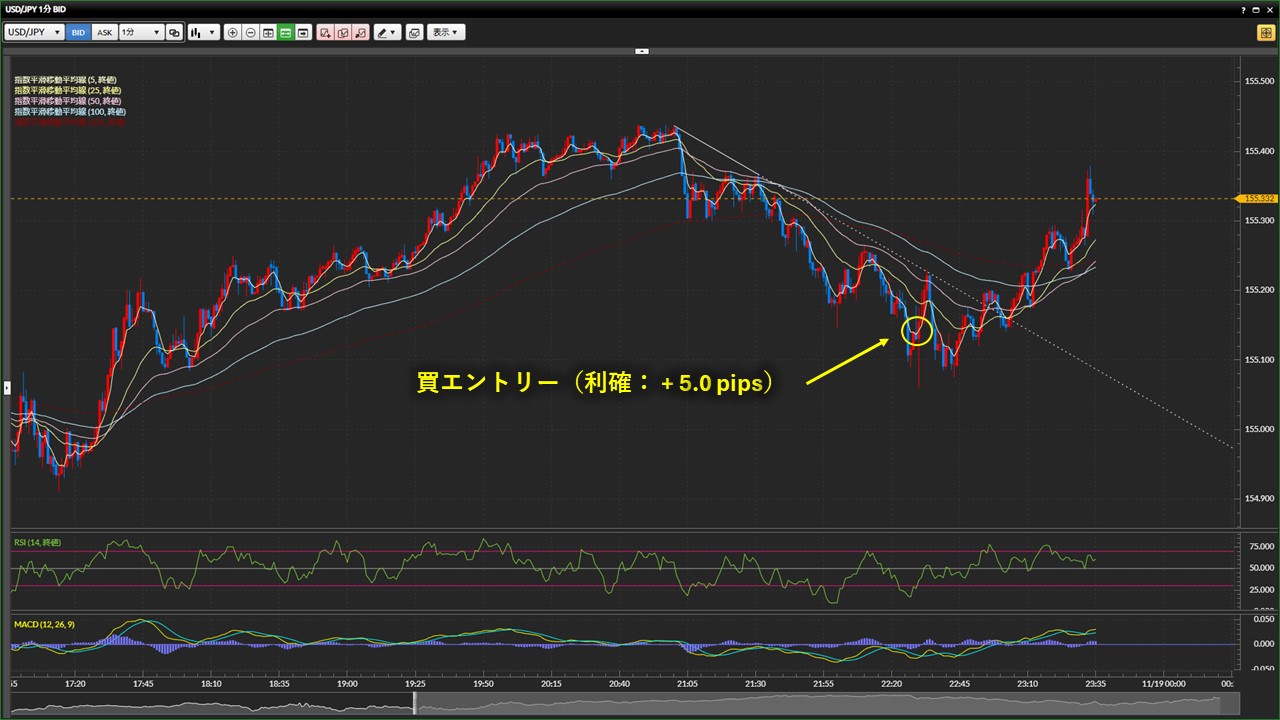Screen dimensions: 1280x720
Task: Click the link charts chain icon
Action: click(174, 32)
